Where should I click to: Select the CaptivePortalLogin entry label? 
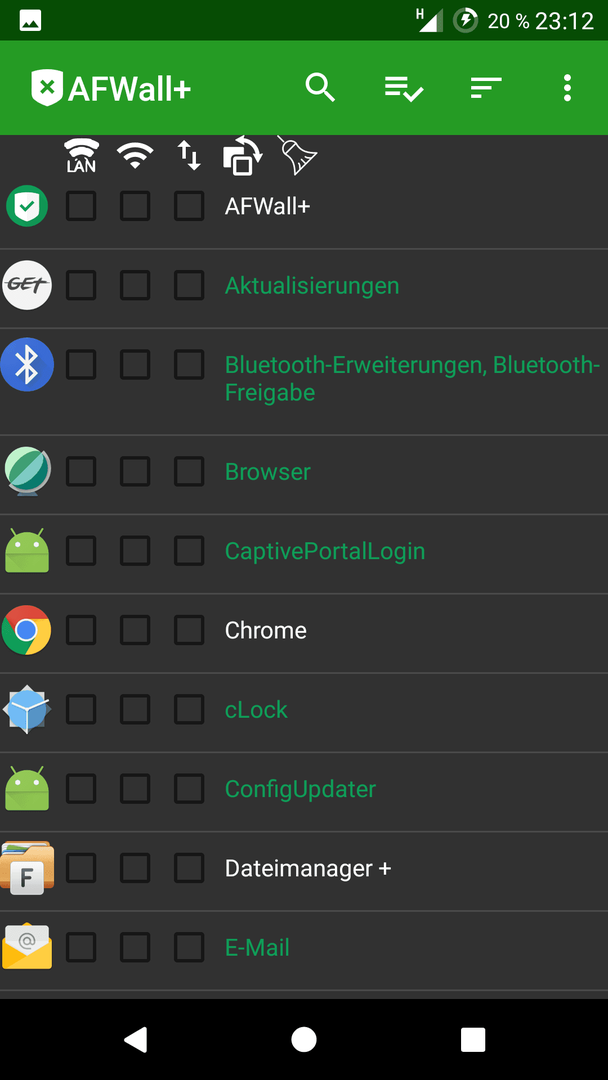[324, 551]
